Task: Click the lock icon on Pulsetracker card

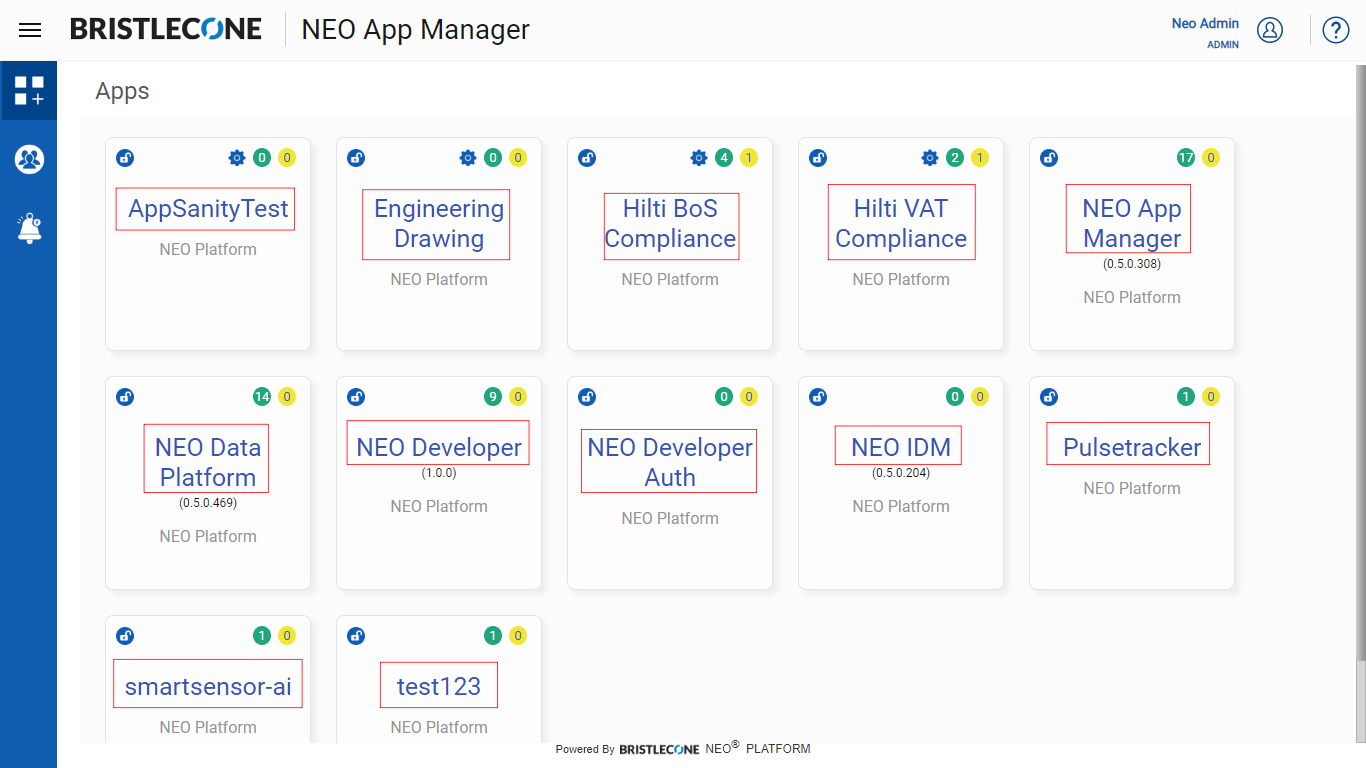Action: [x=1049, y=397]
